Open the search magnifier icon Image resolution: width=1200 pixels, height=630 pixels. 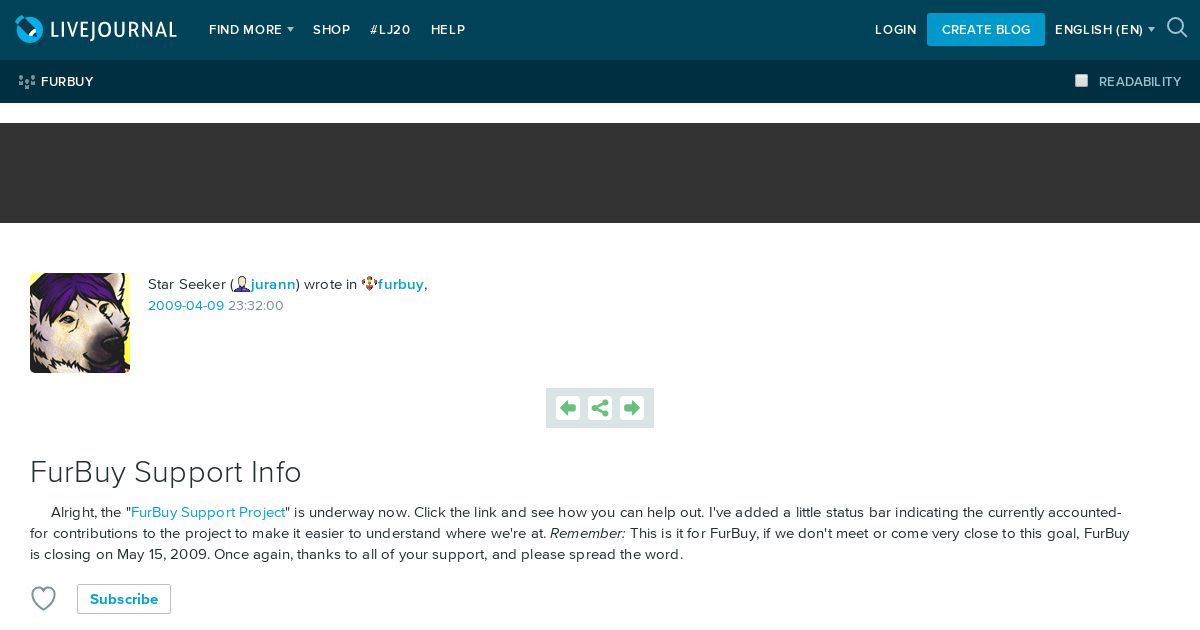pos(1177,28)
